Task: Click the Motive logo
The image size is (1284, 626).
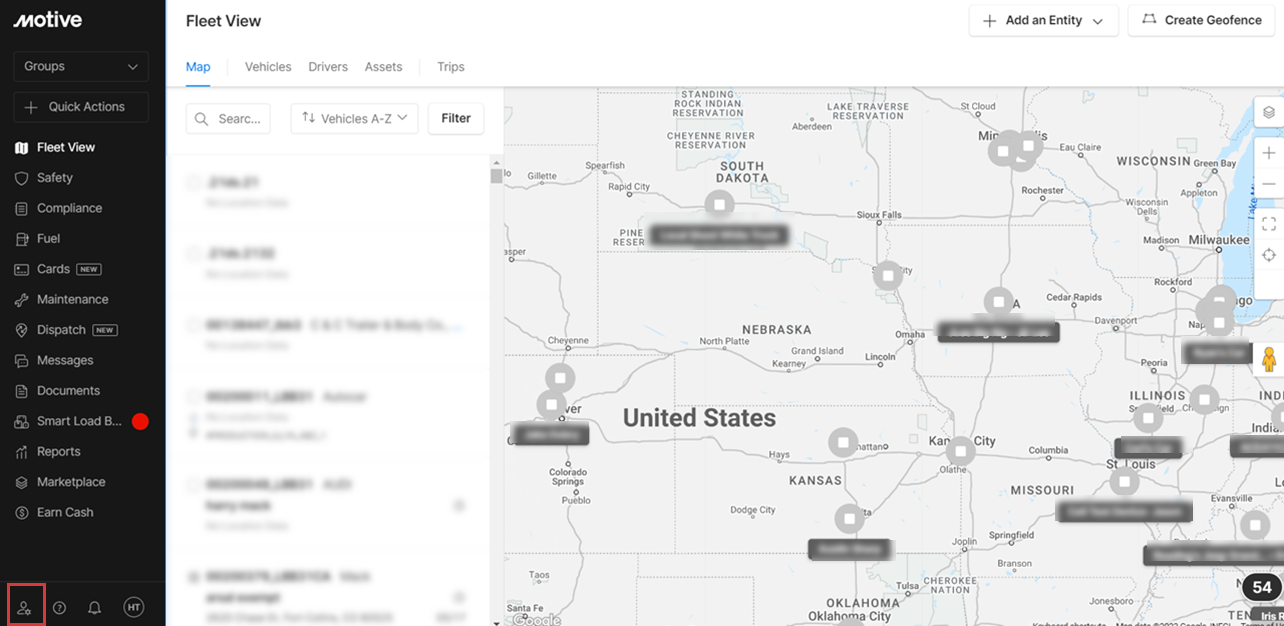Action: (48, 20)
